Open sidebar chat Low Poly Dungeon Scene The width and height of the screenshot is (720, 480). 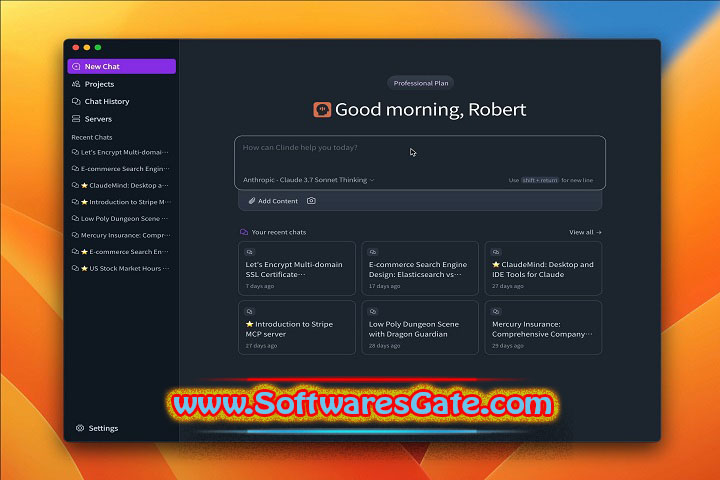pos(121,219)
